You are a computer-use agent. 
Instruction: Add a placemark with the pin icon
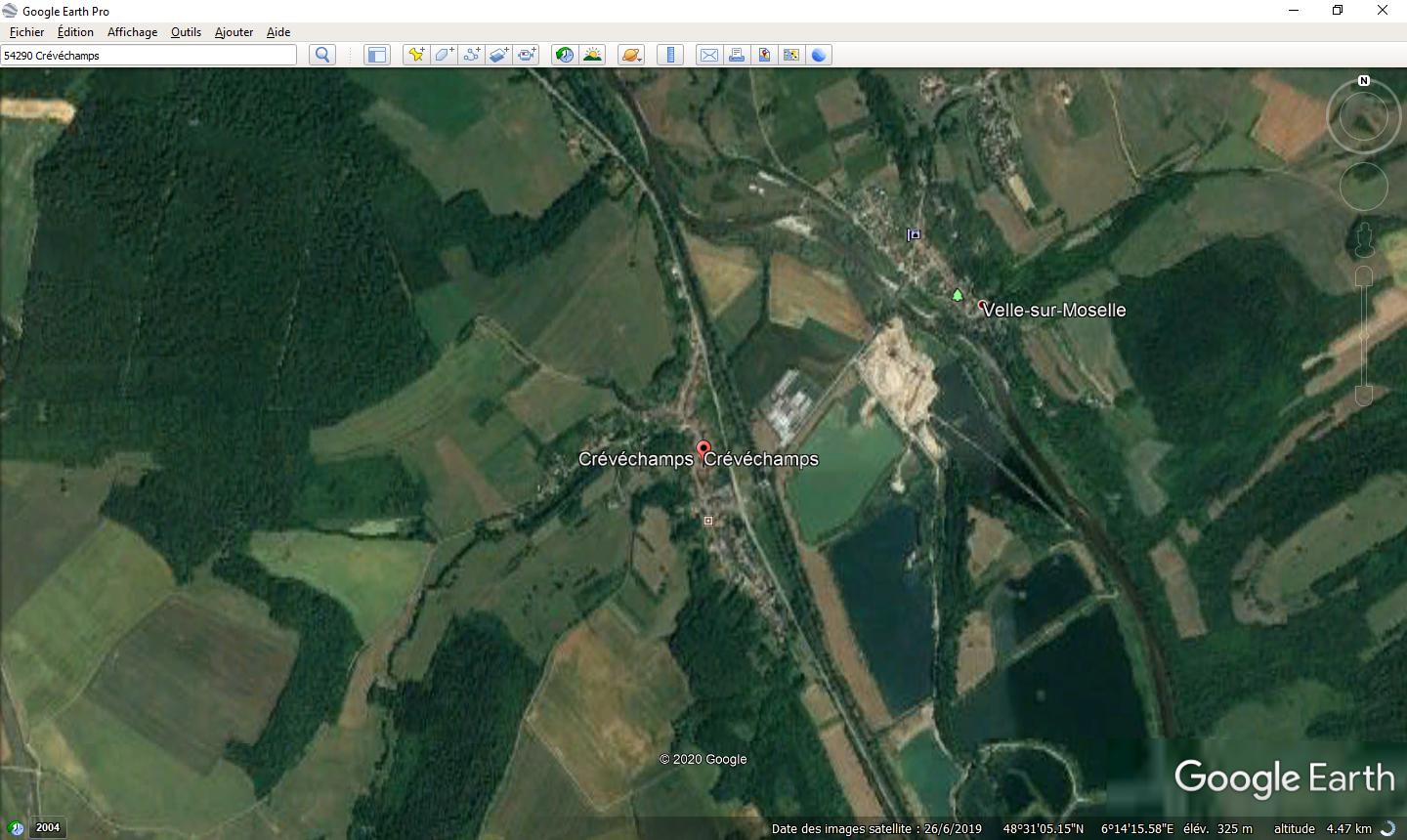[416, 55]
